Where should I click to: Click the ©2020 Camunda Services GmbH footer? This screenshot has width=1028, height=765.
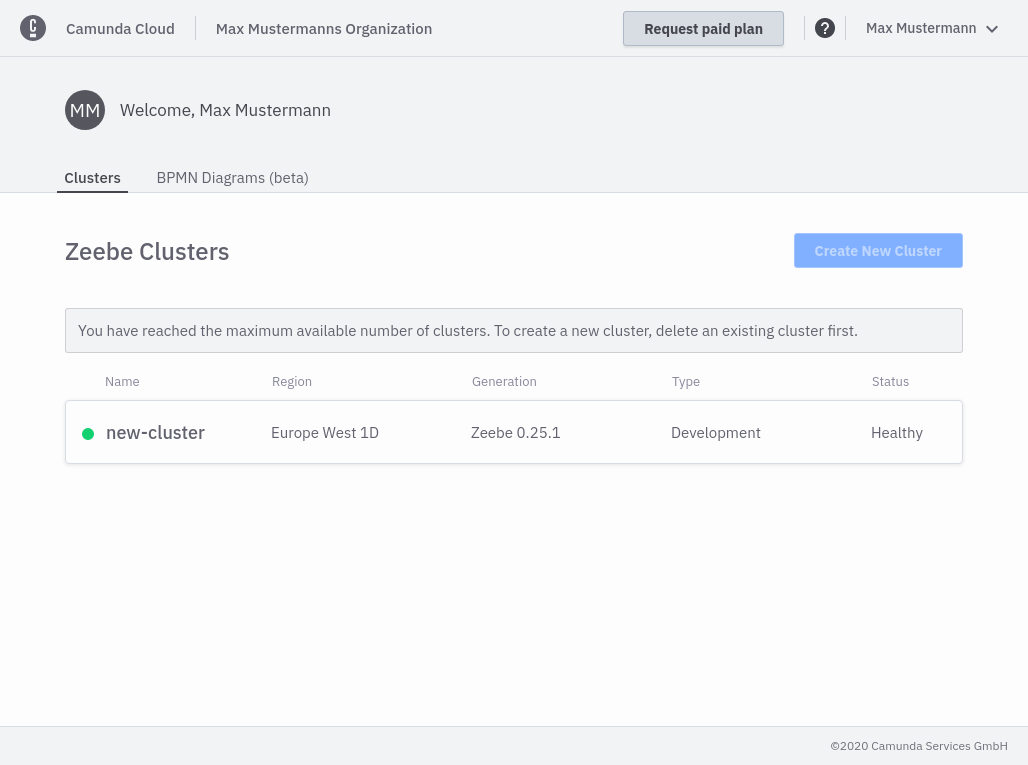pyautogui.click(x=919, y=746)
